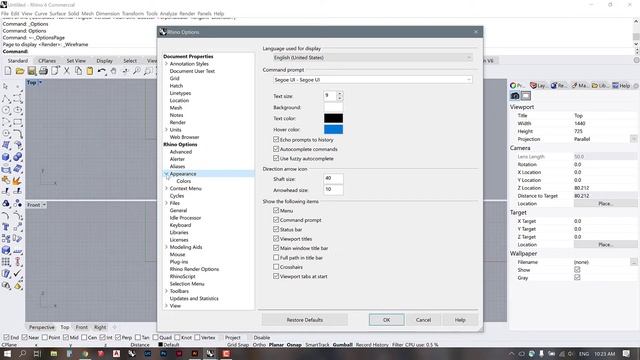
Task: Click the Cut scissors icon in toolbar
Action: 67,71
